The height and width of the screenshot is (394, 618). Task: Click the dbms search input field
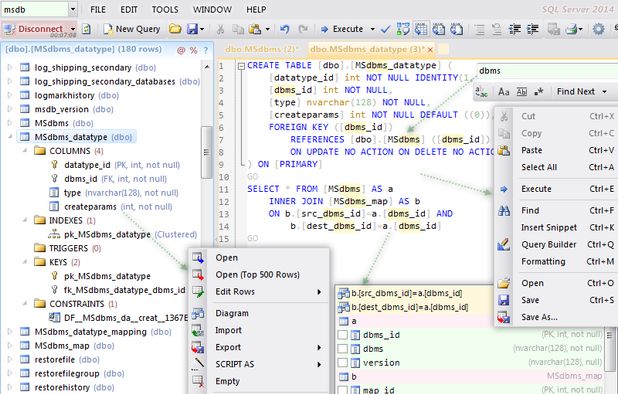click(547, 71)
